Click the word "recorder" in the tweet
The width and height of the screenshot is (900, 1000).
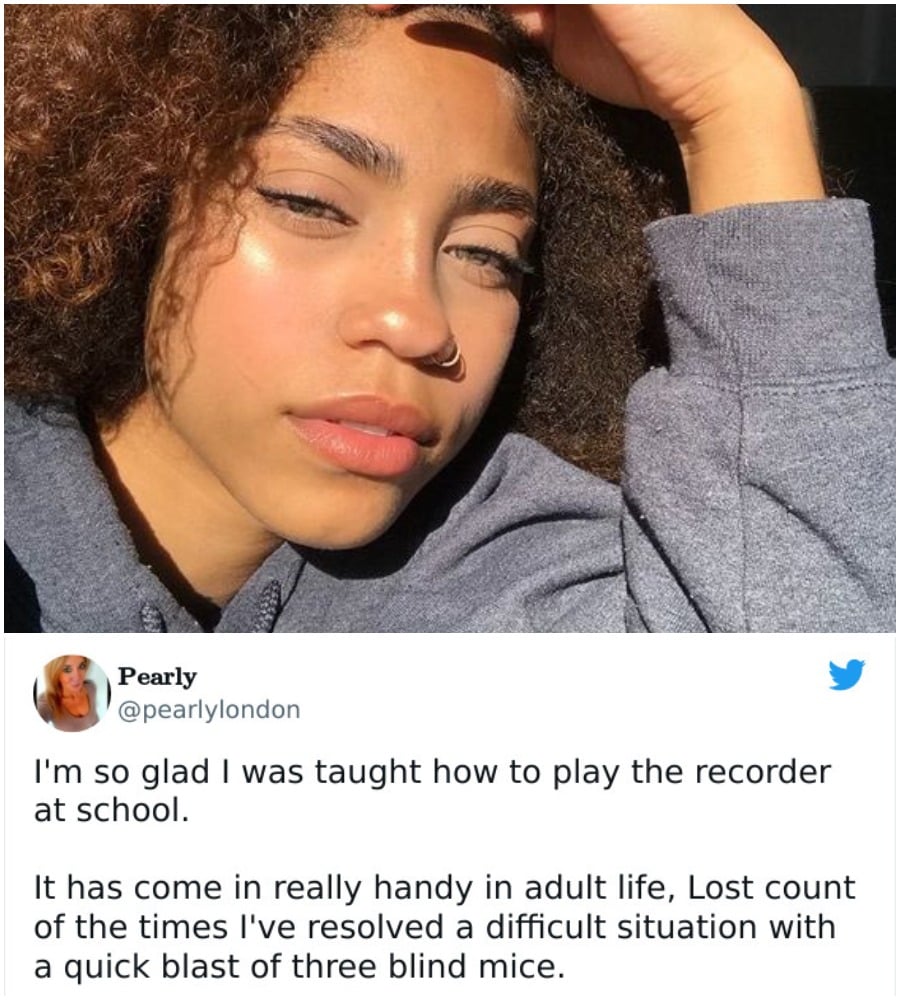point(763,772)
